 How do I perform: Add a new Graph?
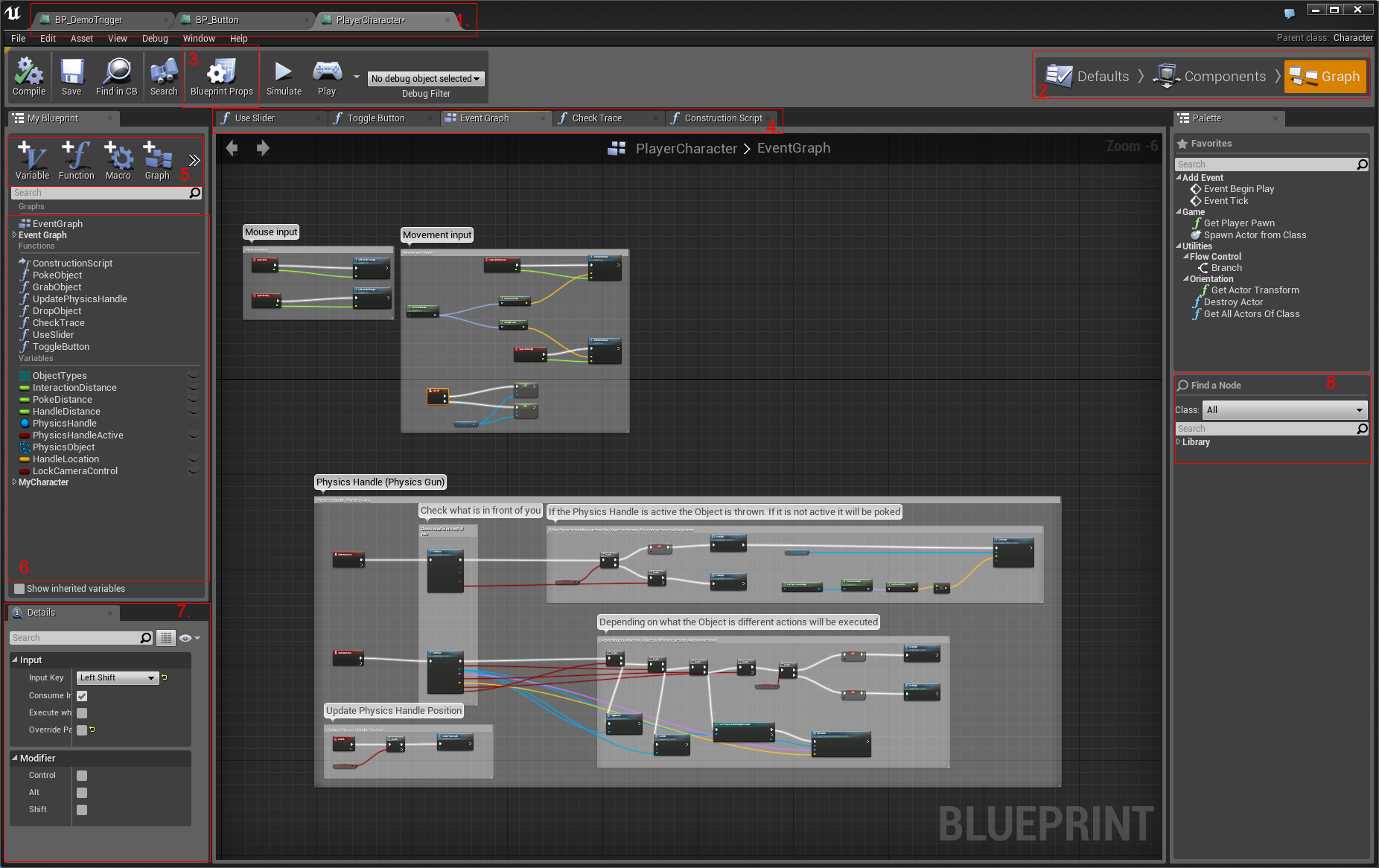157,161
